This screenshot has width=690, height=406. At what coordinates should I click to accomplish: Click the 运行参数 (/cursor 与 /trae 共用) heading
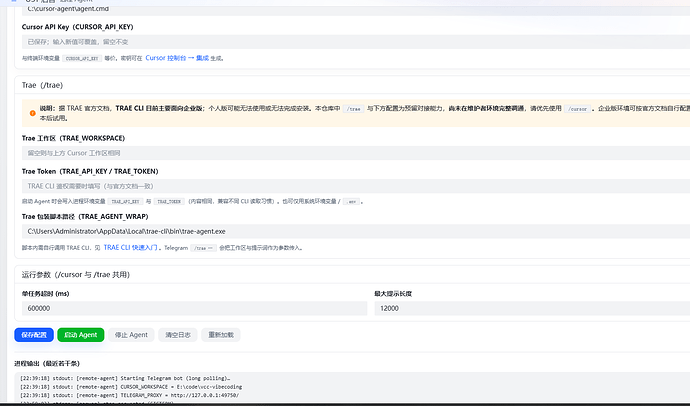76,274
